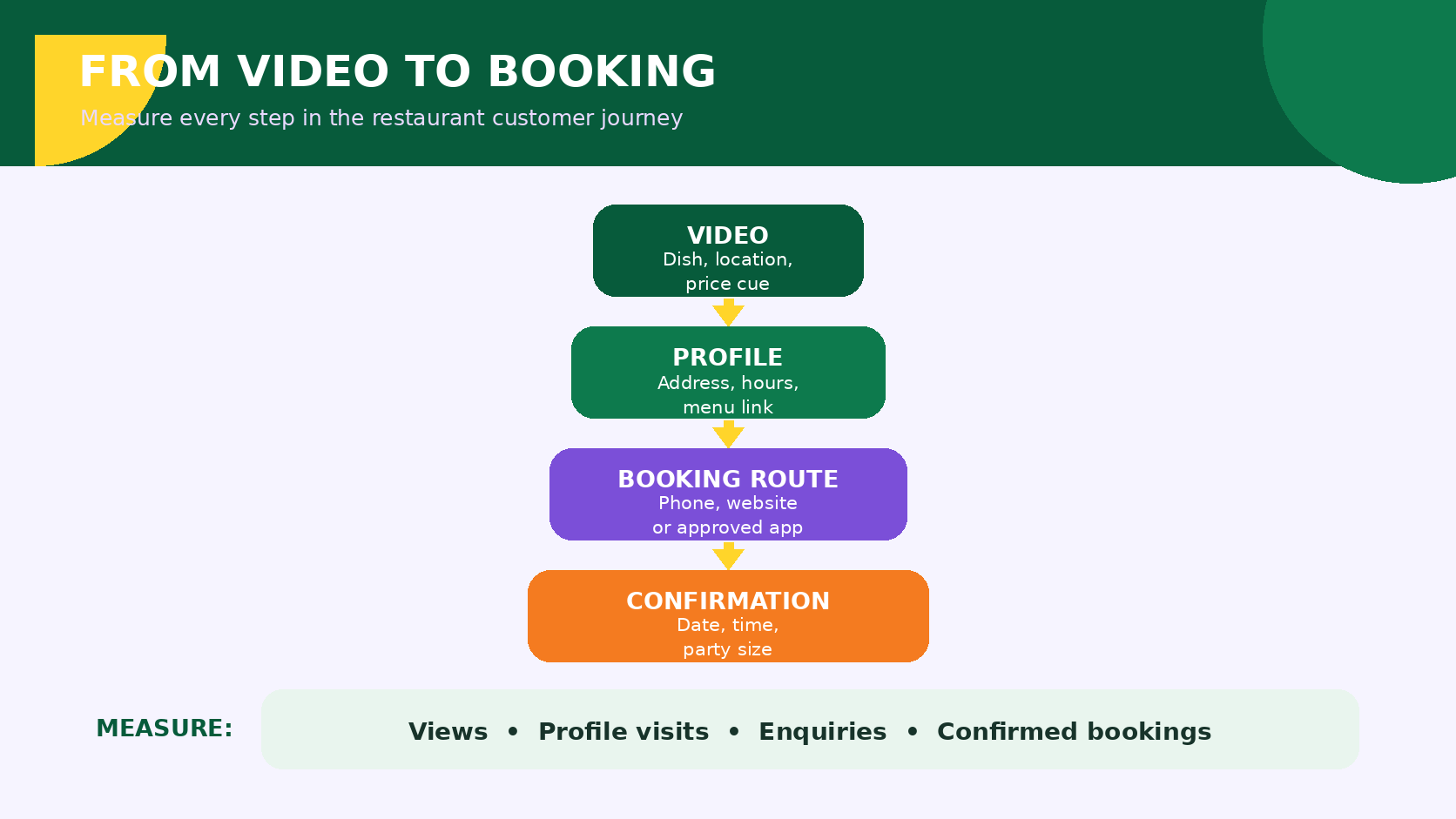The image size is (1456, 819).
Task: Select 'Phone, website or approved app' text
Action: pyautogui.click(x=728, y=515)
